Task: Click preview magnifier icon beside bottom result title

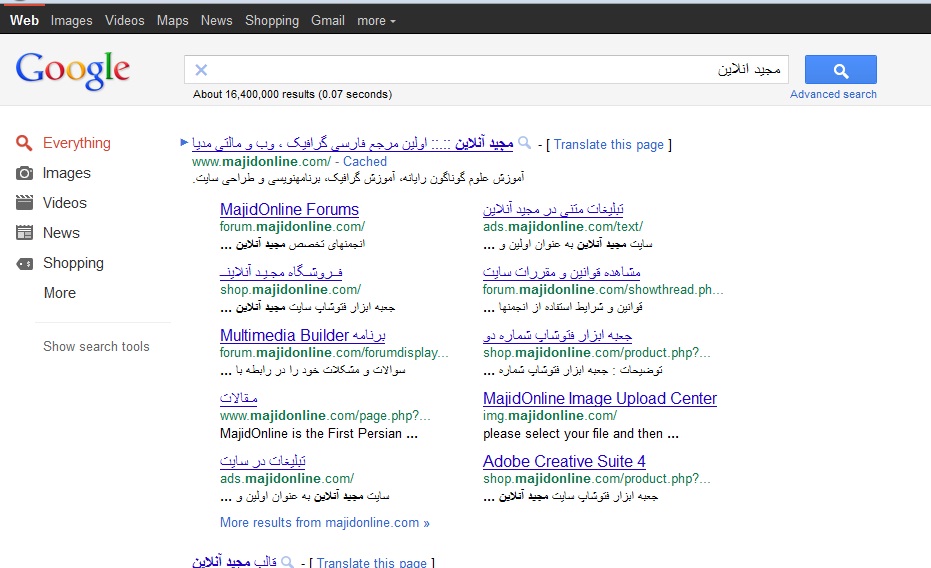Action: pos(287,561)
